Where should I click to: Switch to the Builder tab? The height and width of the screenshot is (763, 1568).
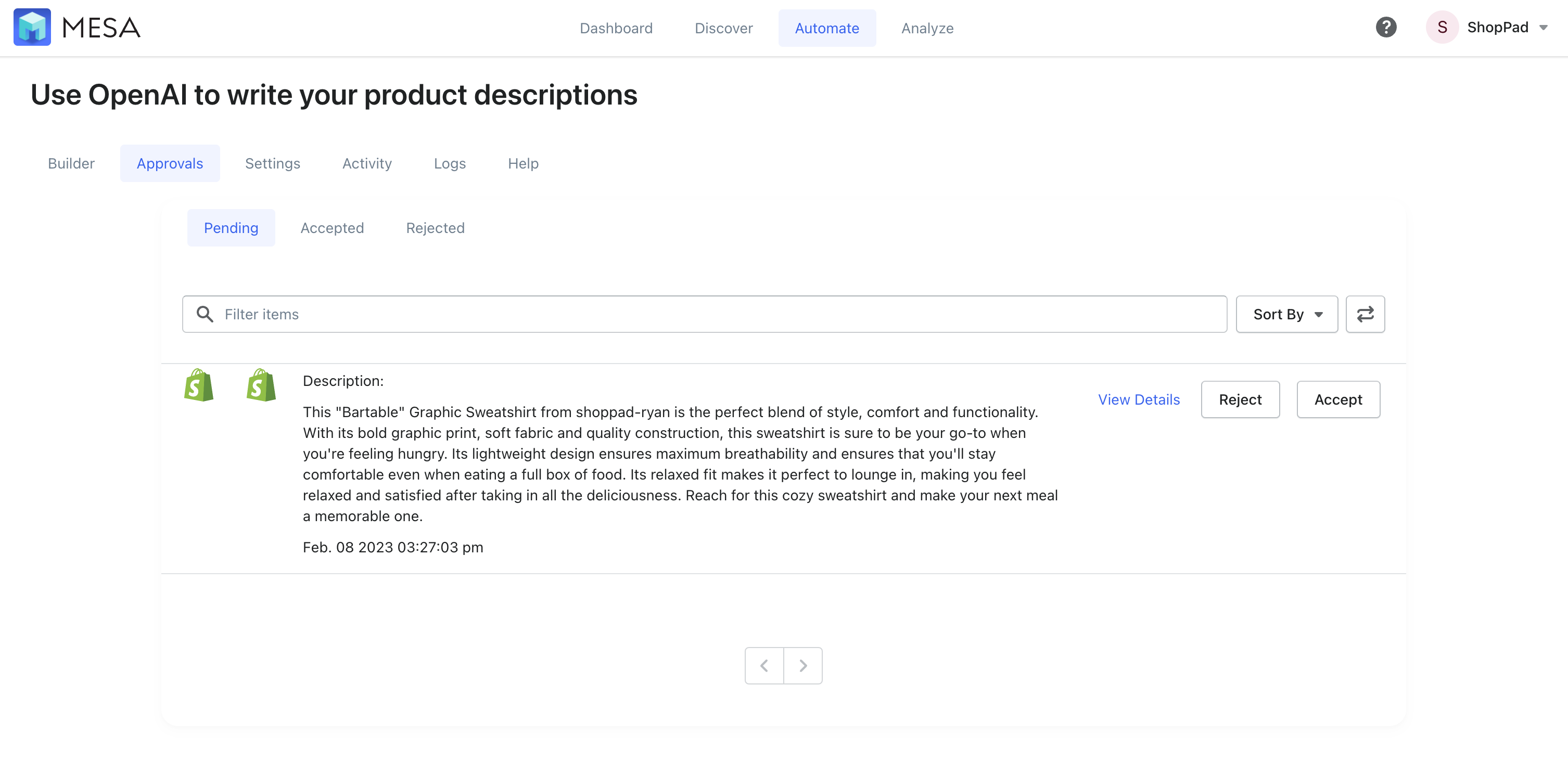click(71, 163)
